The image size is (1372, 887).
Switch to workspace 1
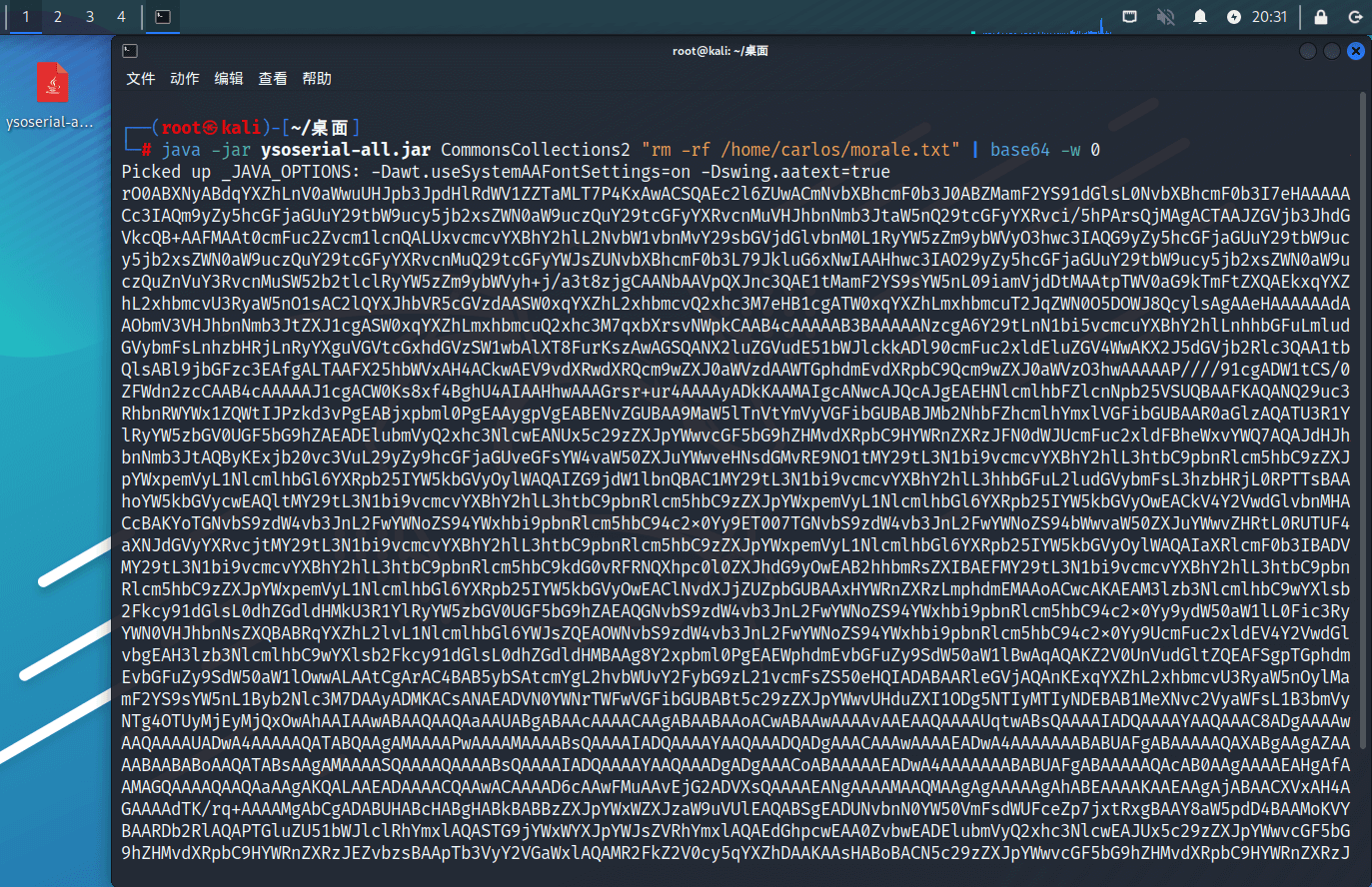[26, 17]
